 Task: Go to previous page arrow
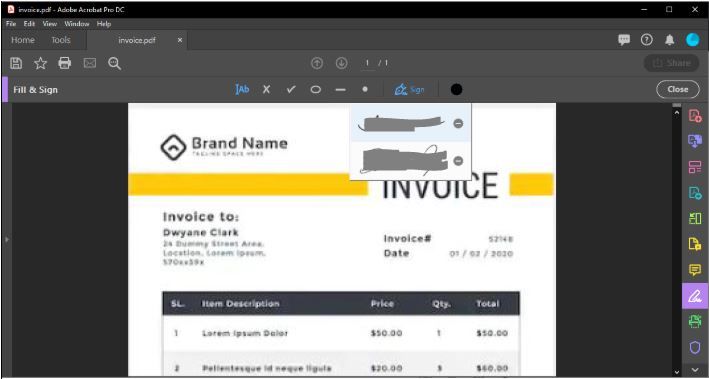pos(317,64)
